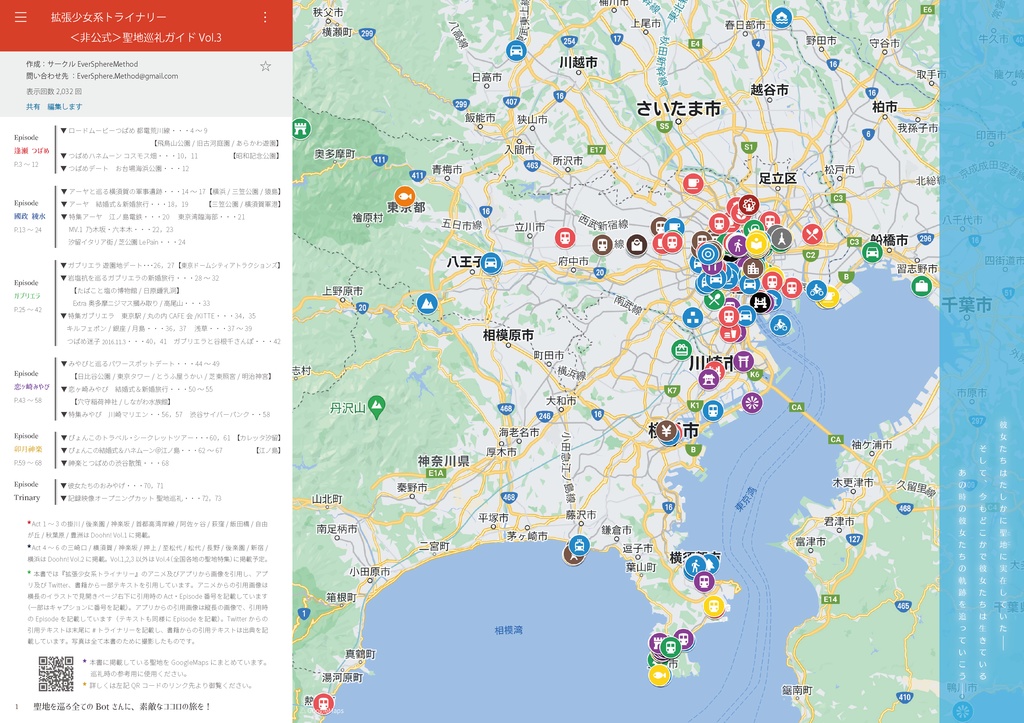Select the blue mountain marker near 上野原市
The width and height of the screenshot is (1024, 723).
(x=427, y=304)
